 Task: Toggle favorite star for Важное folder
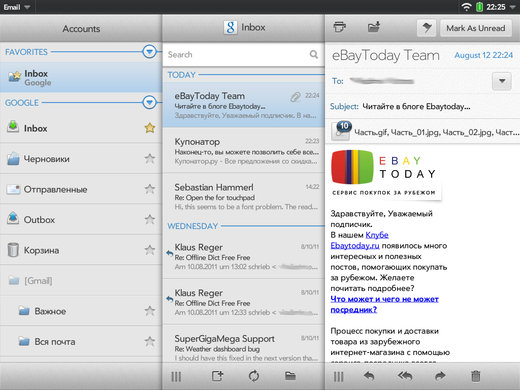150,311
